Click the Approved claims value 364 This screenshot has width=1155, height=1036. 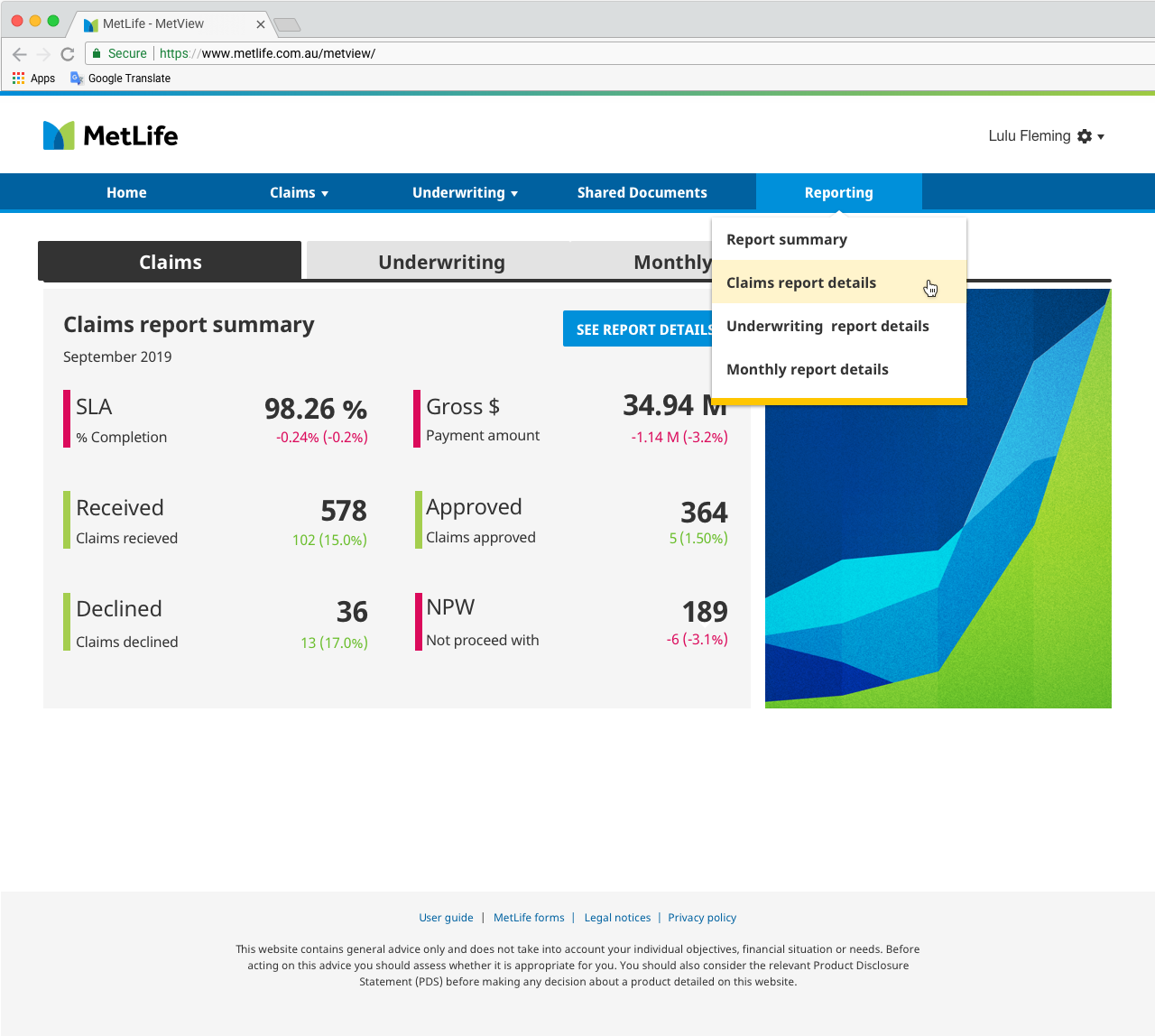[x=704, y=513]
